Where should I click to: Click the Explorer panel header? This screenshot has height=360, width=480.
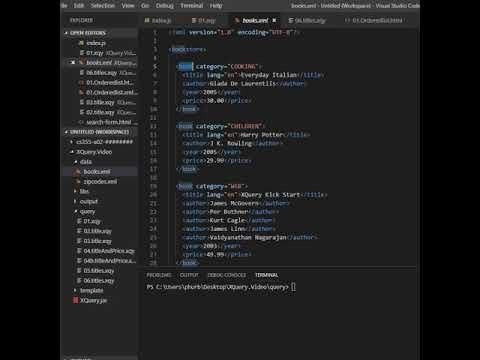pos(81,20)
